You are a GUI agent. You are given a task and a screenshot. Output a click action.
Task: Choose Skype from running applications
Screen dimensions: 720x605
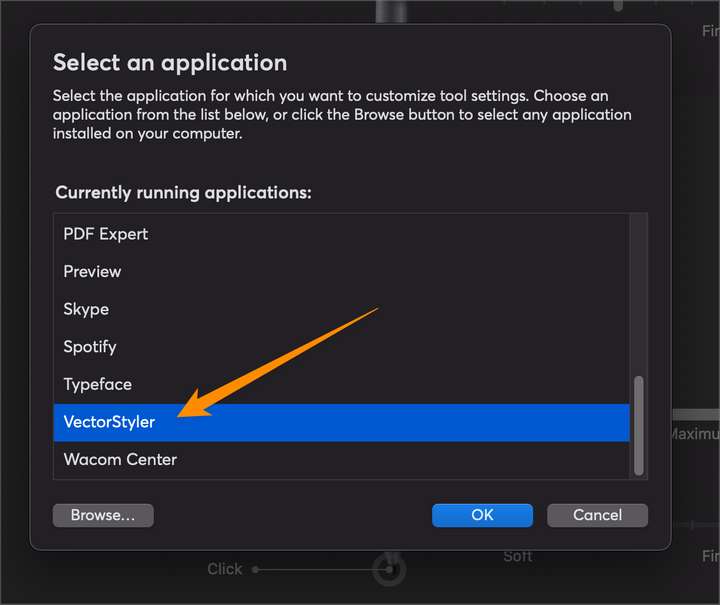click(x=341, y=309)
